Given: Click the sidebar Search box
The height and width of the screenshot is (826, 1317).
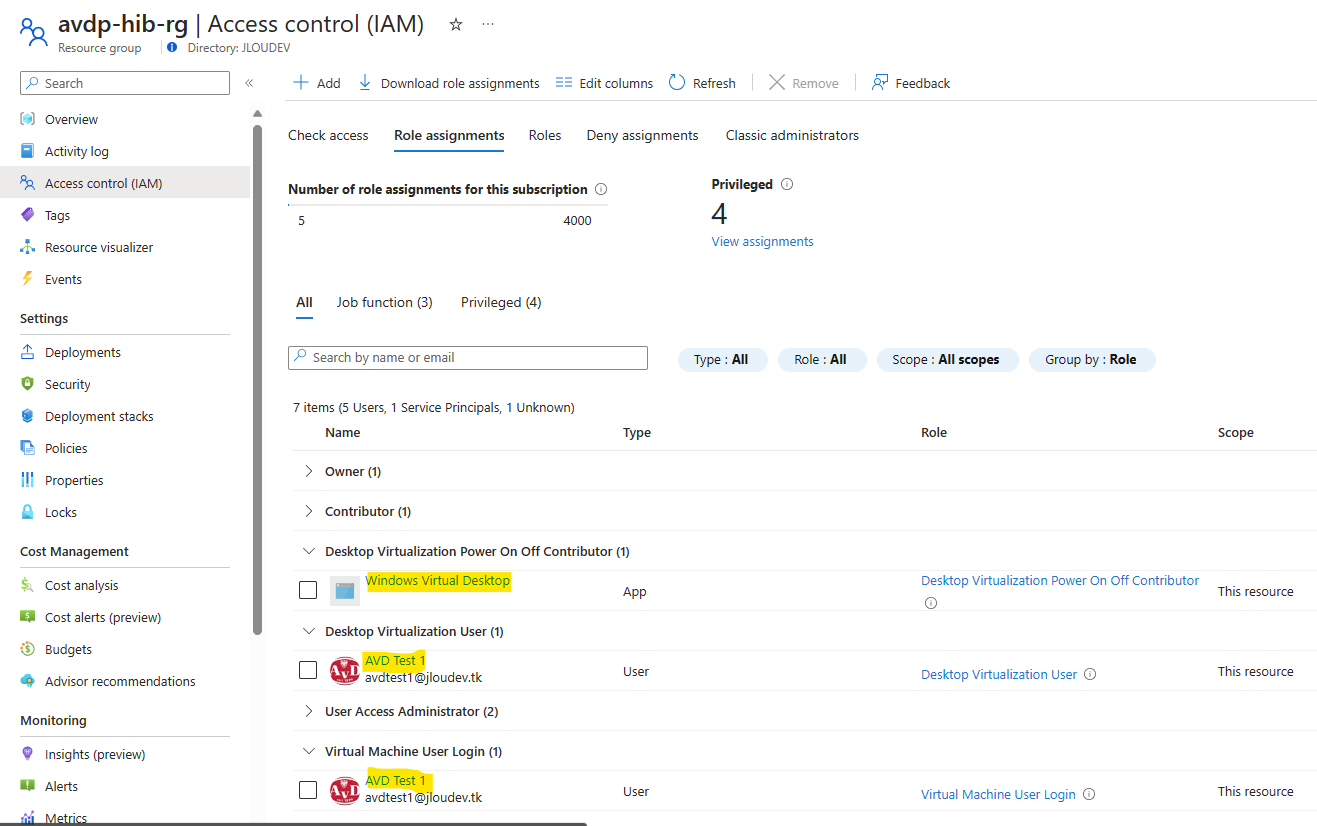Looking at the screenshot, I should click(x=125, y=83).
